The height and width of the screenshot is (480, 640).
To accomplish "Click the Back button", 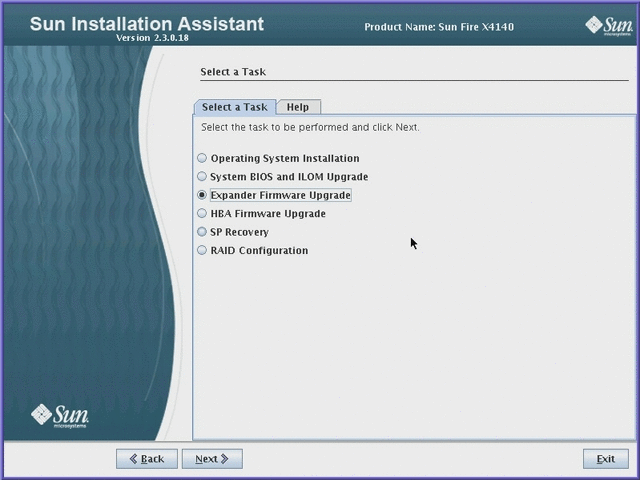I will 147,459.
